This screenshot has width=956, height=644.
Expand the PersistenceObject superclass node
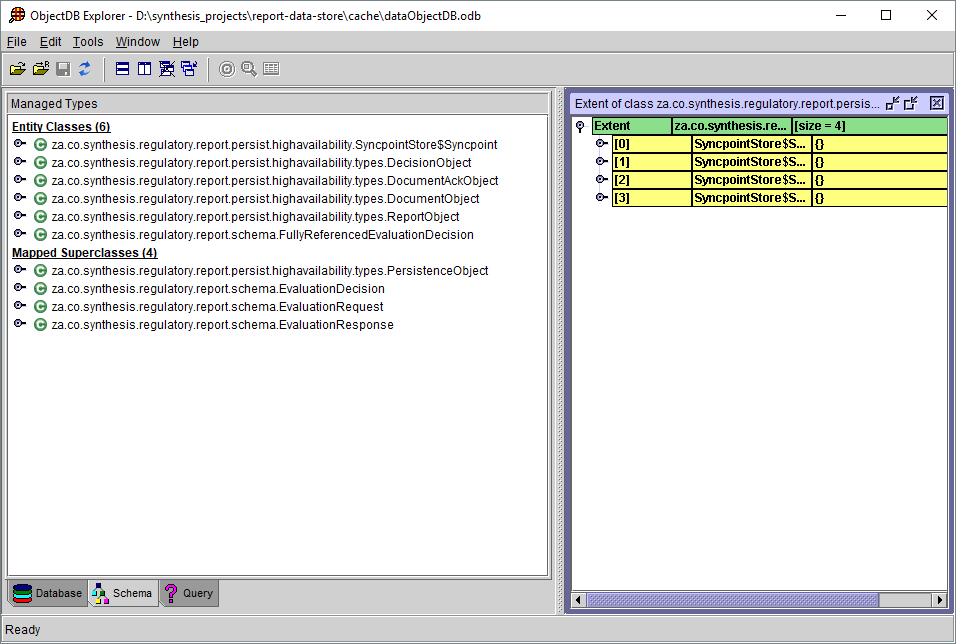click(x=20, y=270)
